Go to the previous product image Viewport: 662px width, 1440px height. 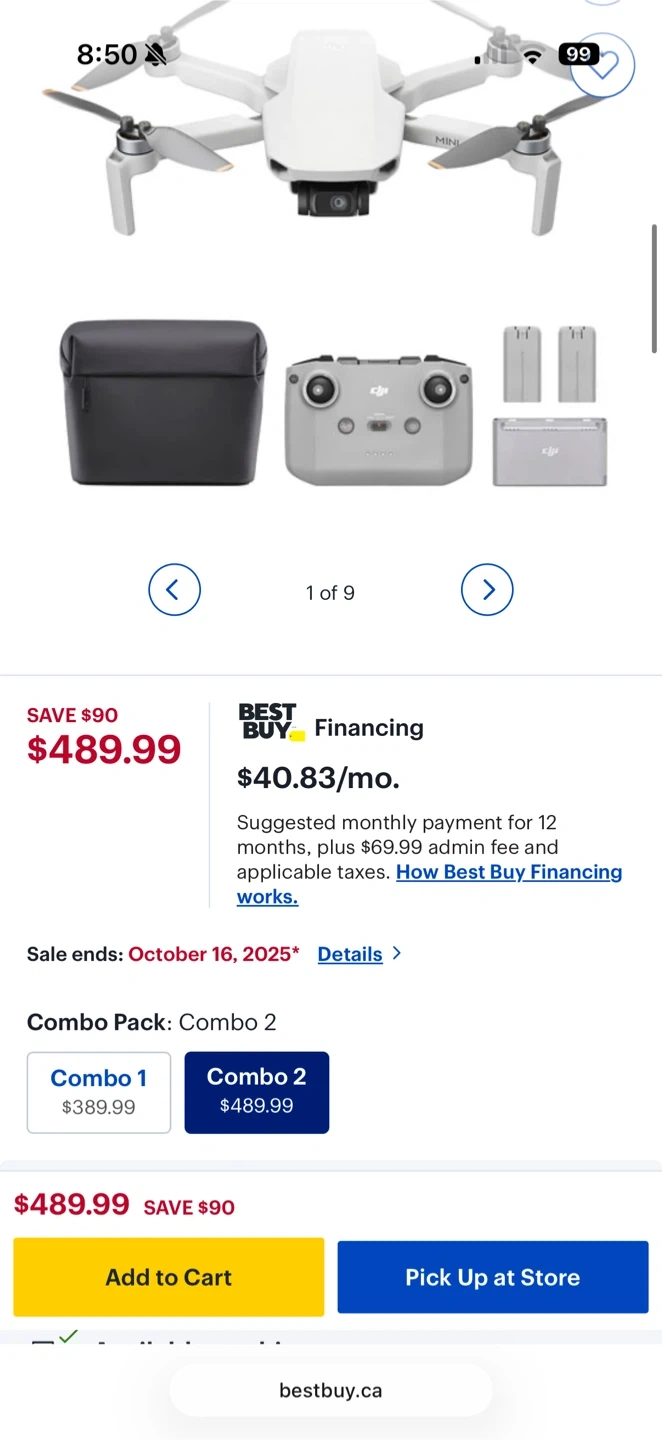(x=174, y=590)
